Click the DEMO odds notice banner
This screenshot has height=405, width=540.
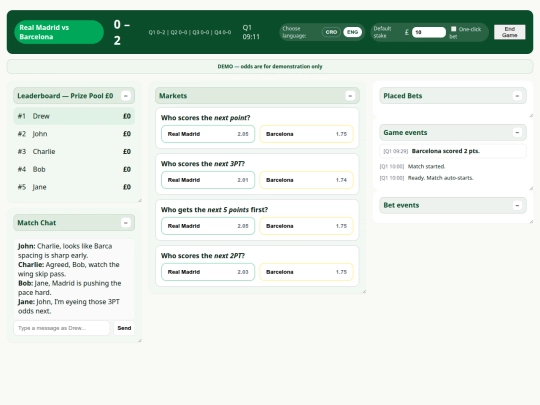[270, 66]
